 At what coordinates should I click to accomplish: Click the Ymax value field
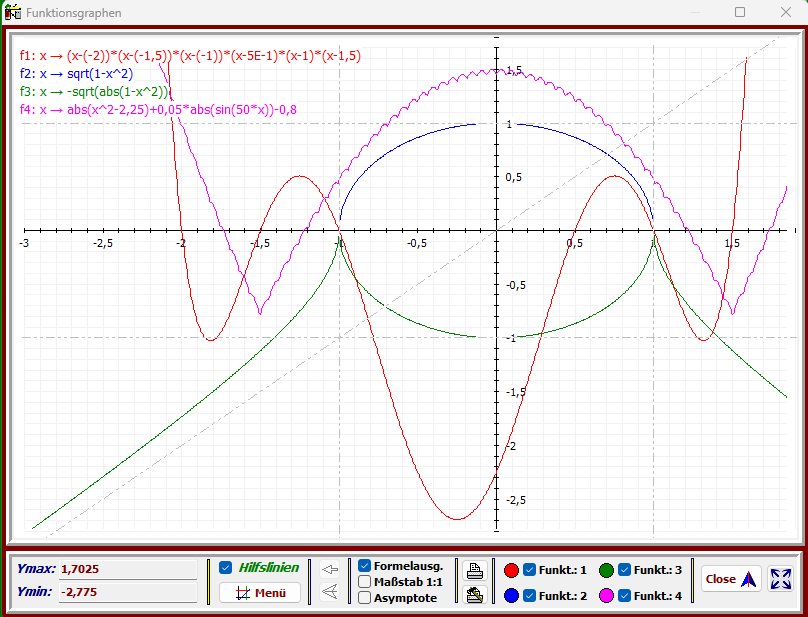128,569
